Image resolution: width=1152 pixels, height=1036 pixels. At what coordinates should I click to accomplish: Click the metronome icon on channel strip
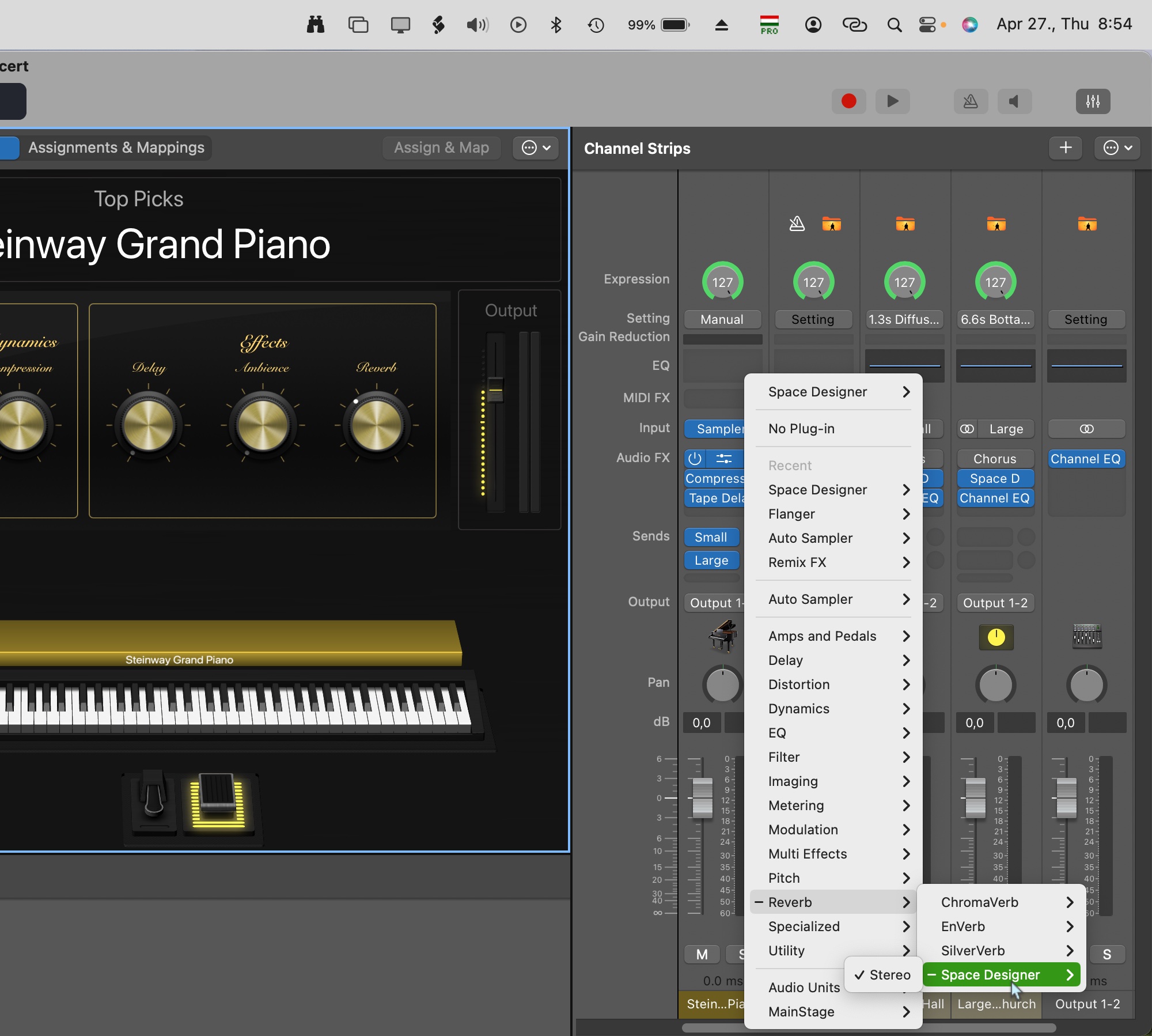797,224
